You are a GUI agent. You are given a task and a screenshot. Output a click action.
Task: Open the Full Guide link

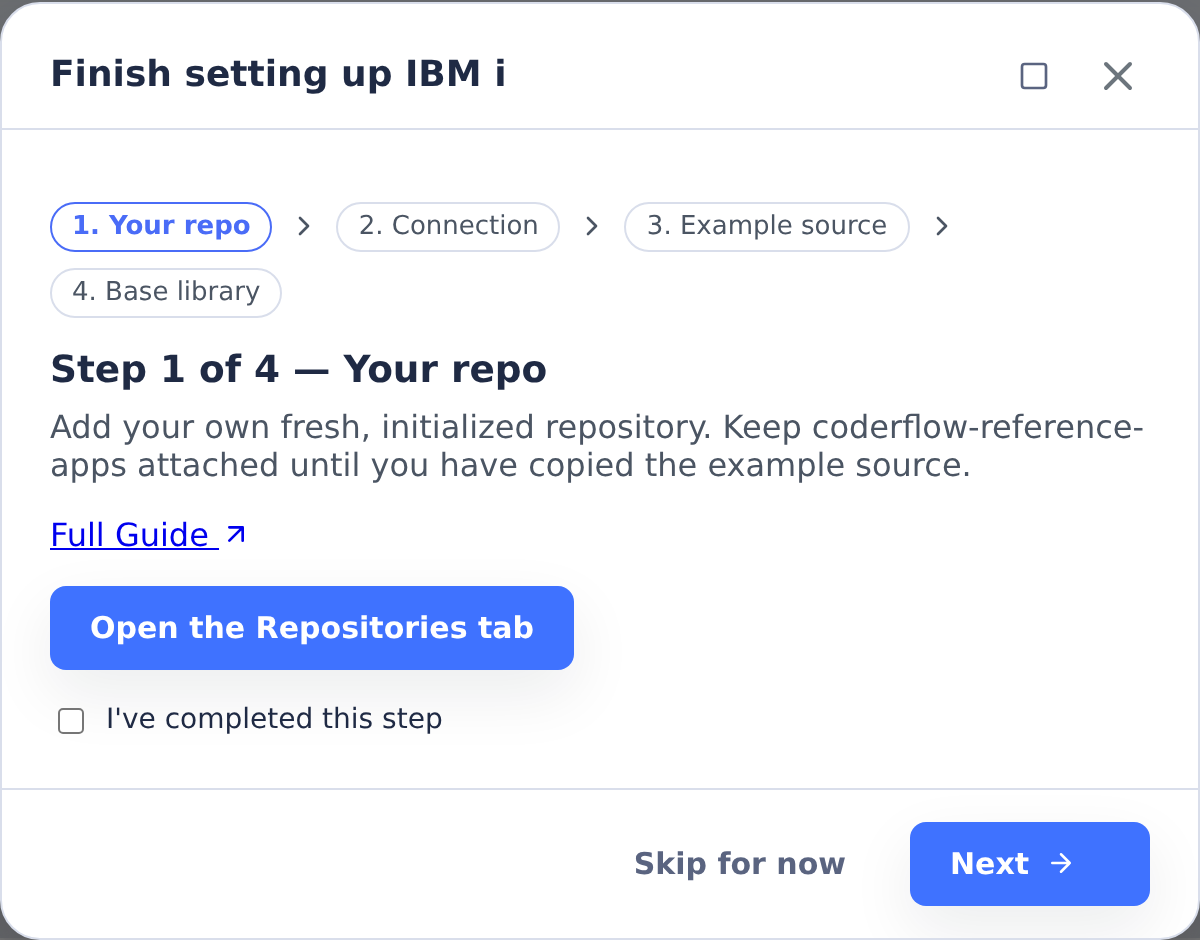(x=148, y=535)
